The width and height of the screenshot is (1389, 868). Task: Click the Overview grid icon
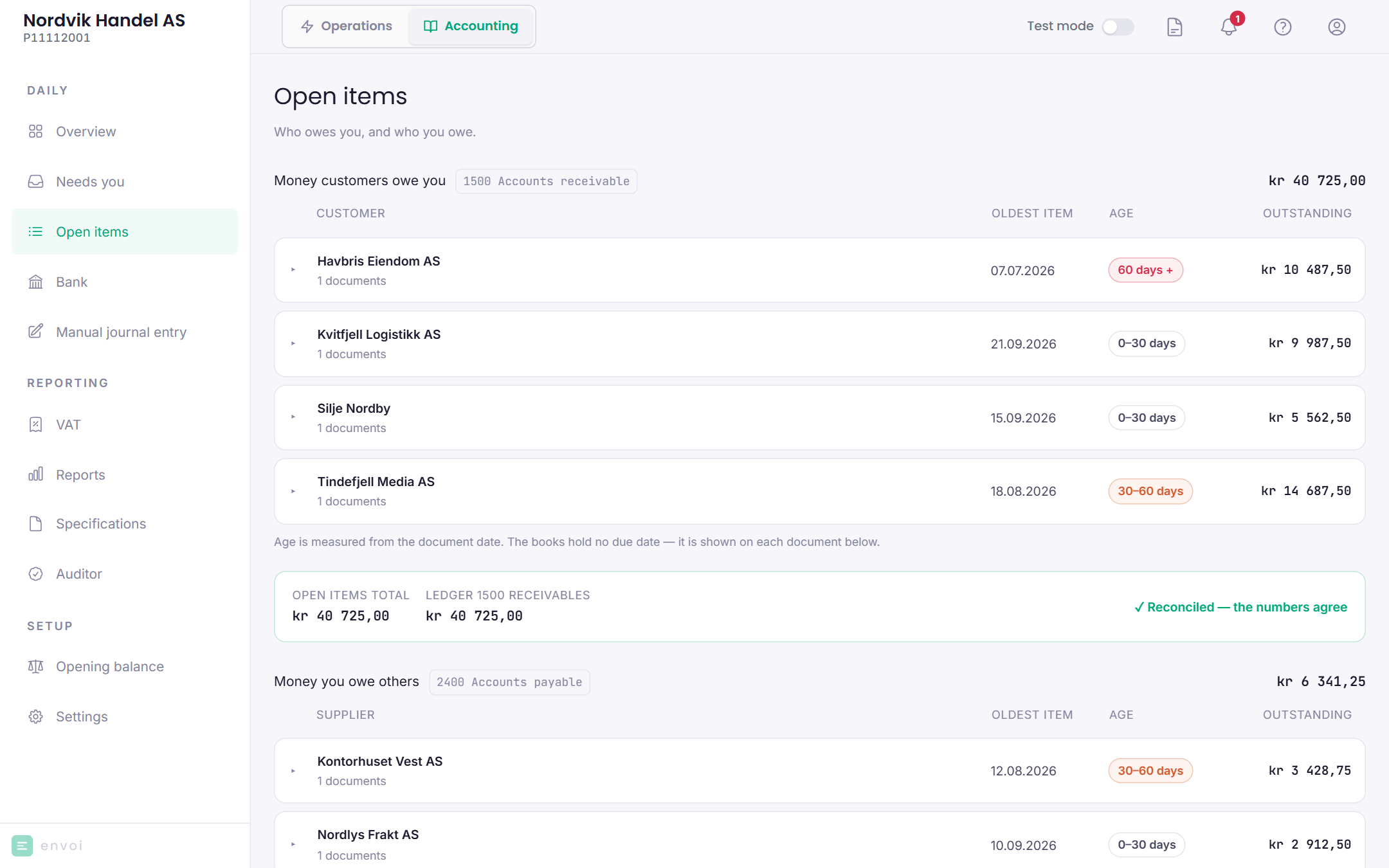point(35,131)
